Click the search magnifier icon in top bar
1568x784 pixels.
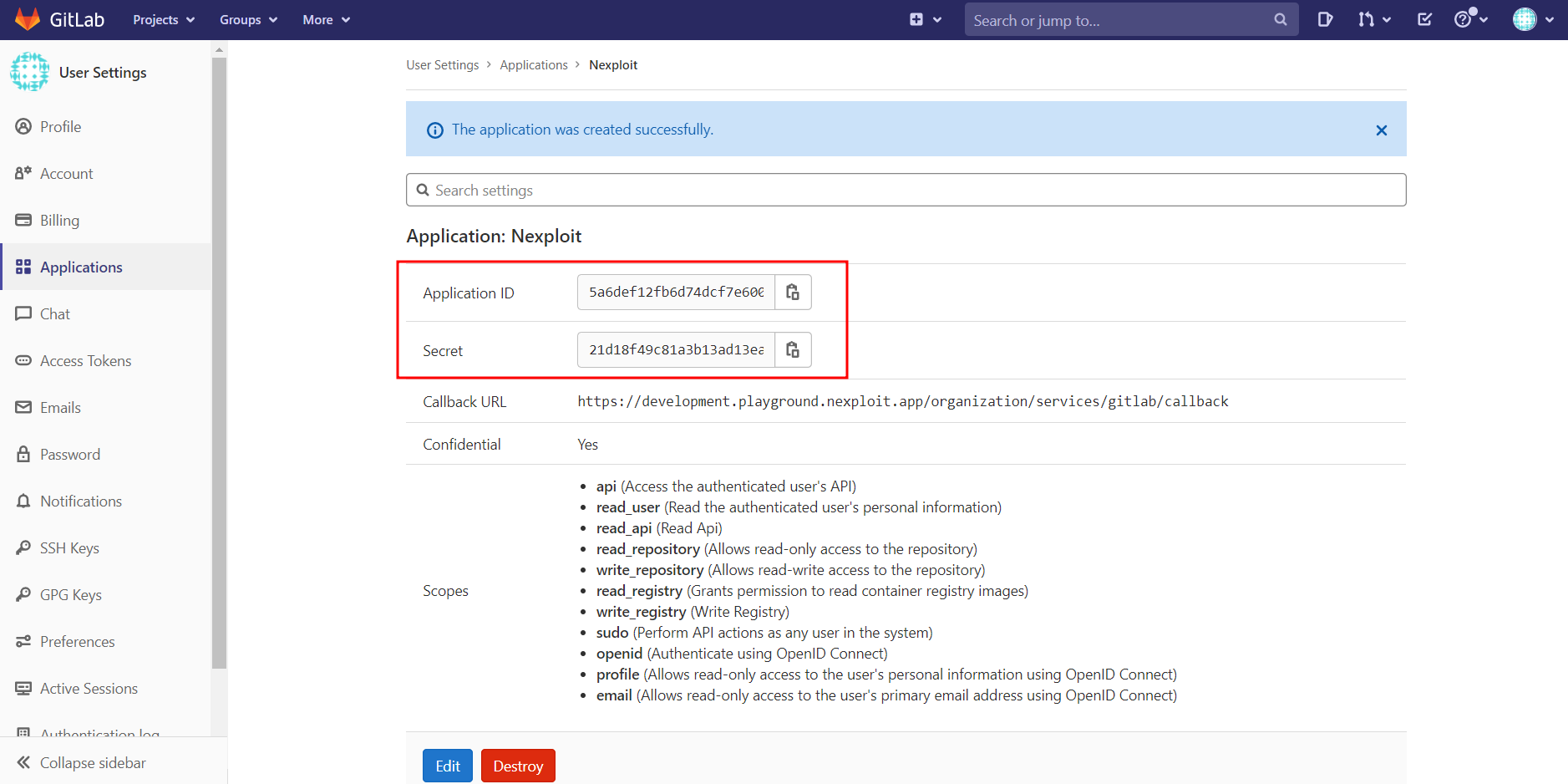[x=1281, y=19]
